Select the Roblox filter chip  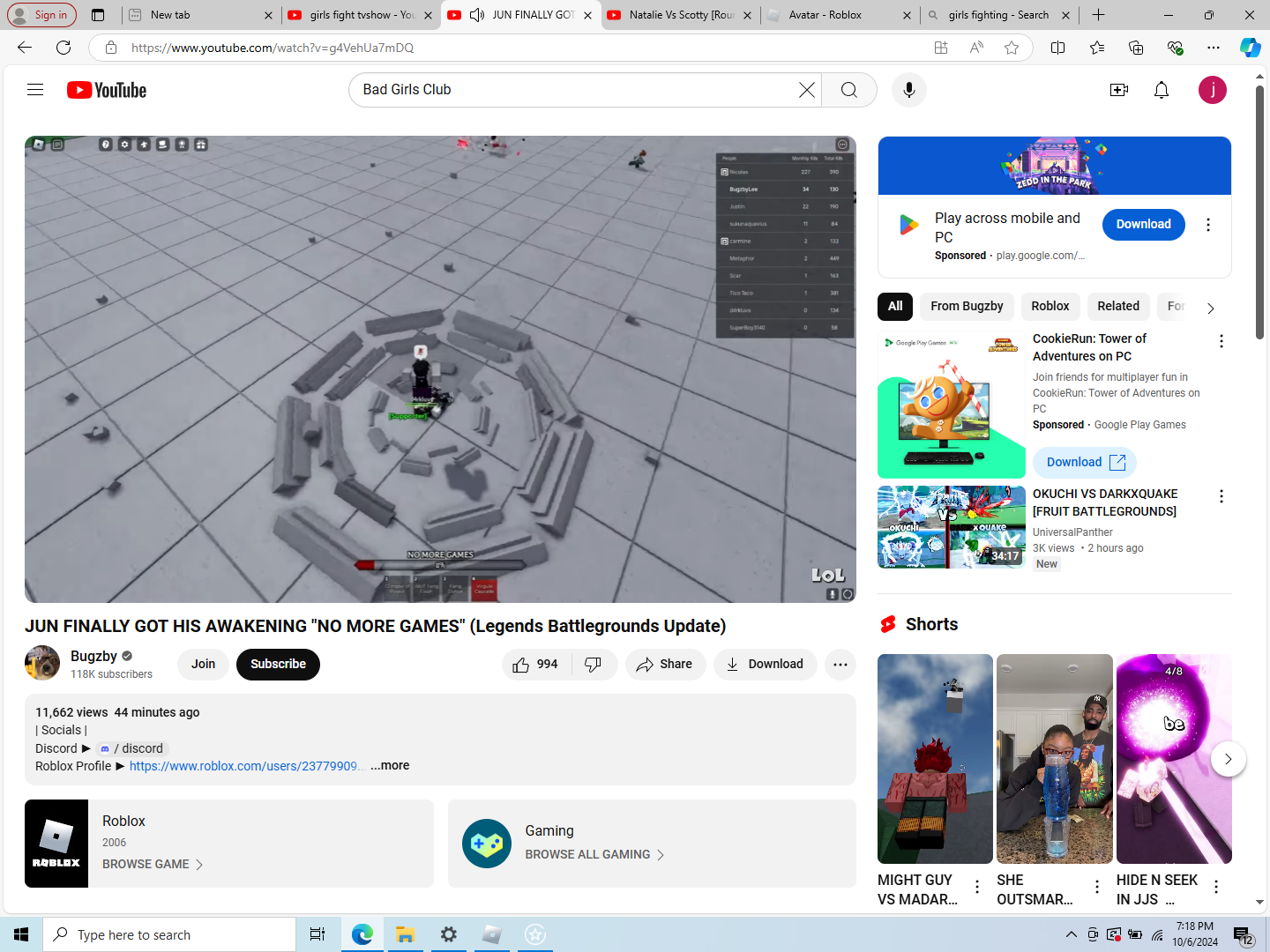click(x=1050, y=306)
